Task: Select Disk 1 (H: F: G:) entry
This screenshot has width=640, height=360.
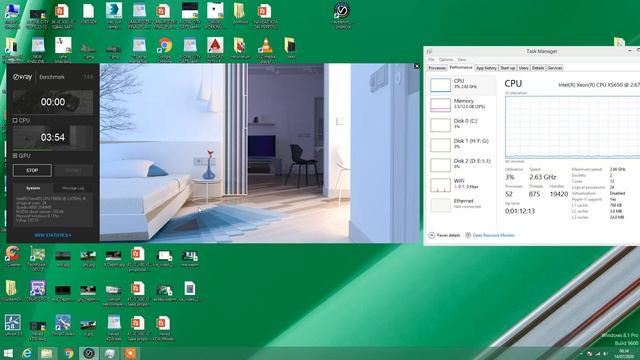Action: click(x=462, y=144)
